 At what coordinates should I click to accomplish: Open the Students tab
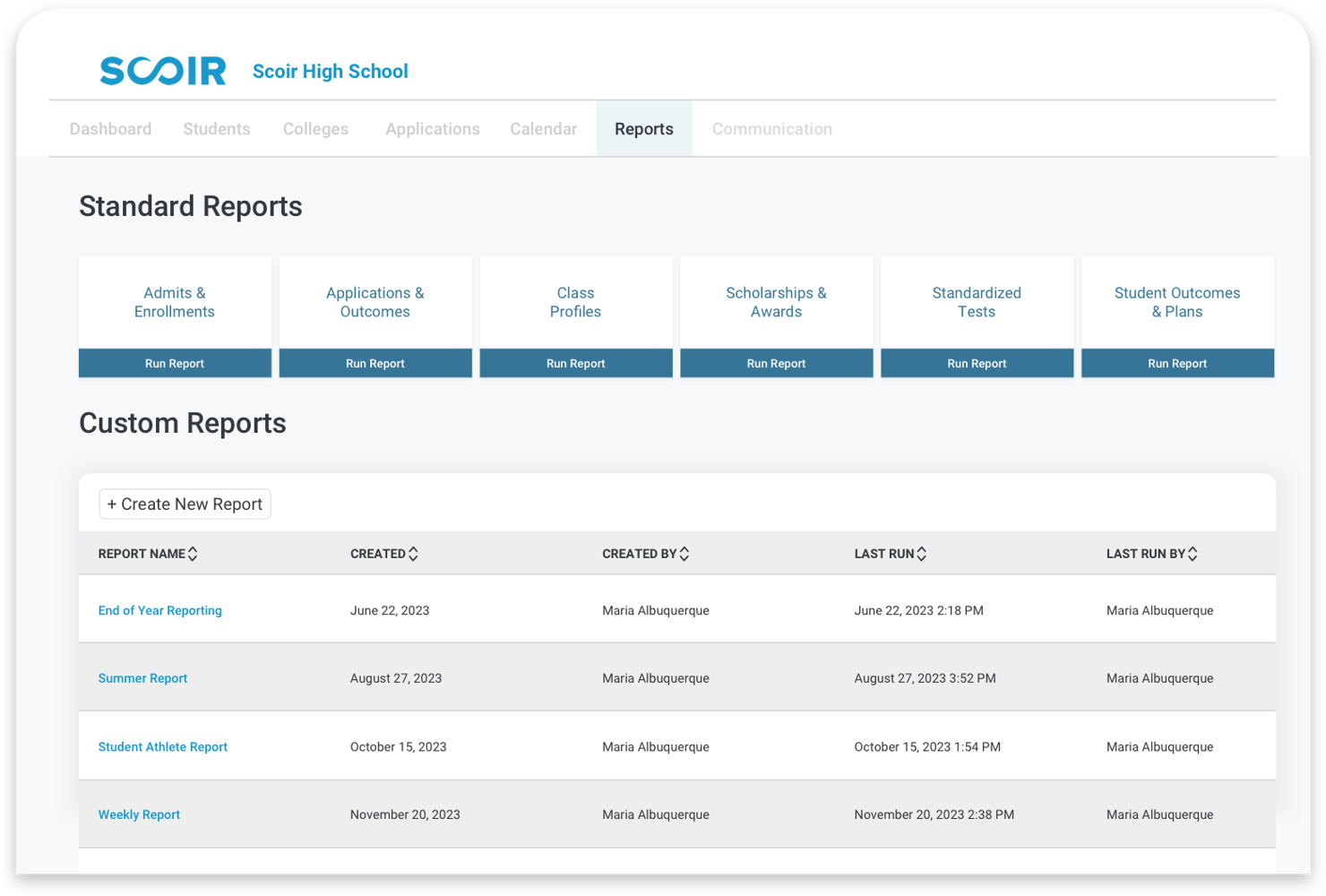216,128
